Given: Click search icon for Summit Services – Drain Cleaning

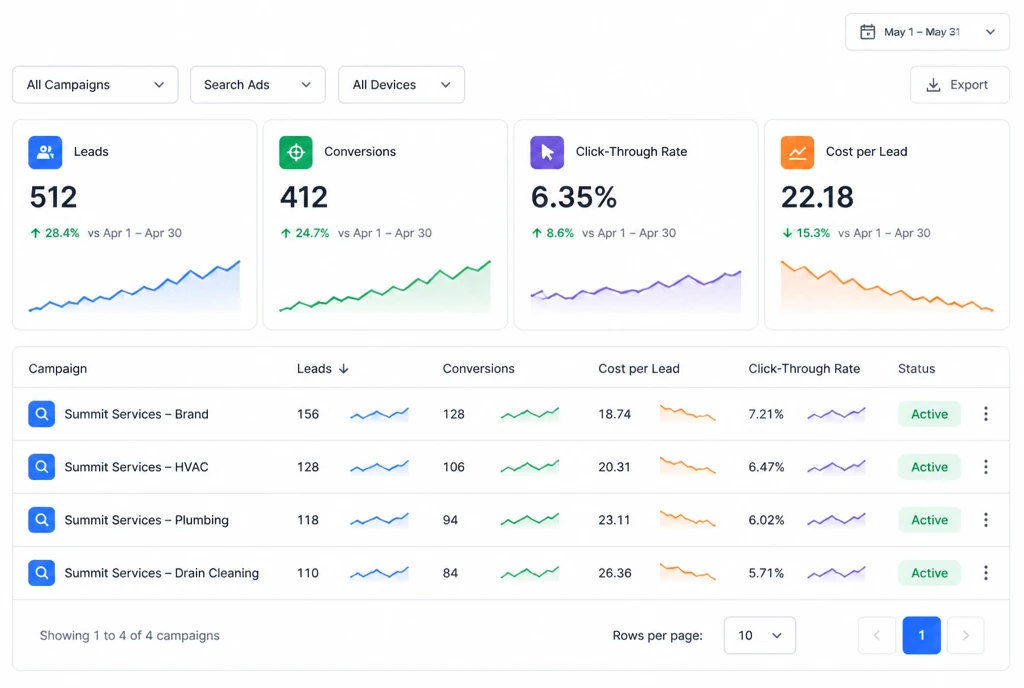Looking at the screenshot, I should (41, 572).
